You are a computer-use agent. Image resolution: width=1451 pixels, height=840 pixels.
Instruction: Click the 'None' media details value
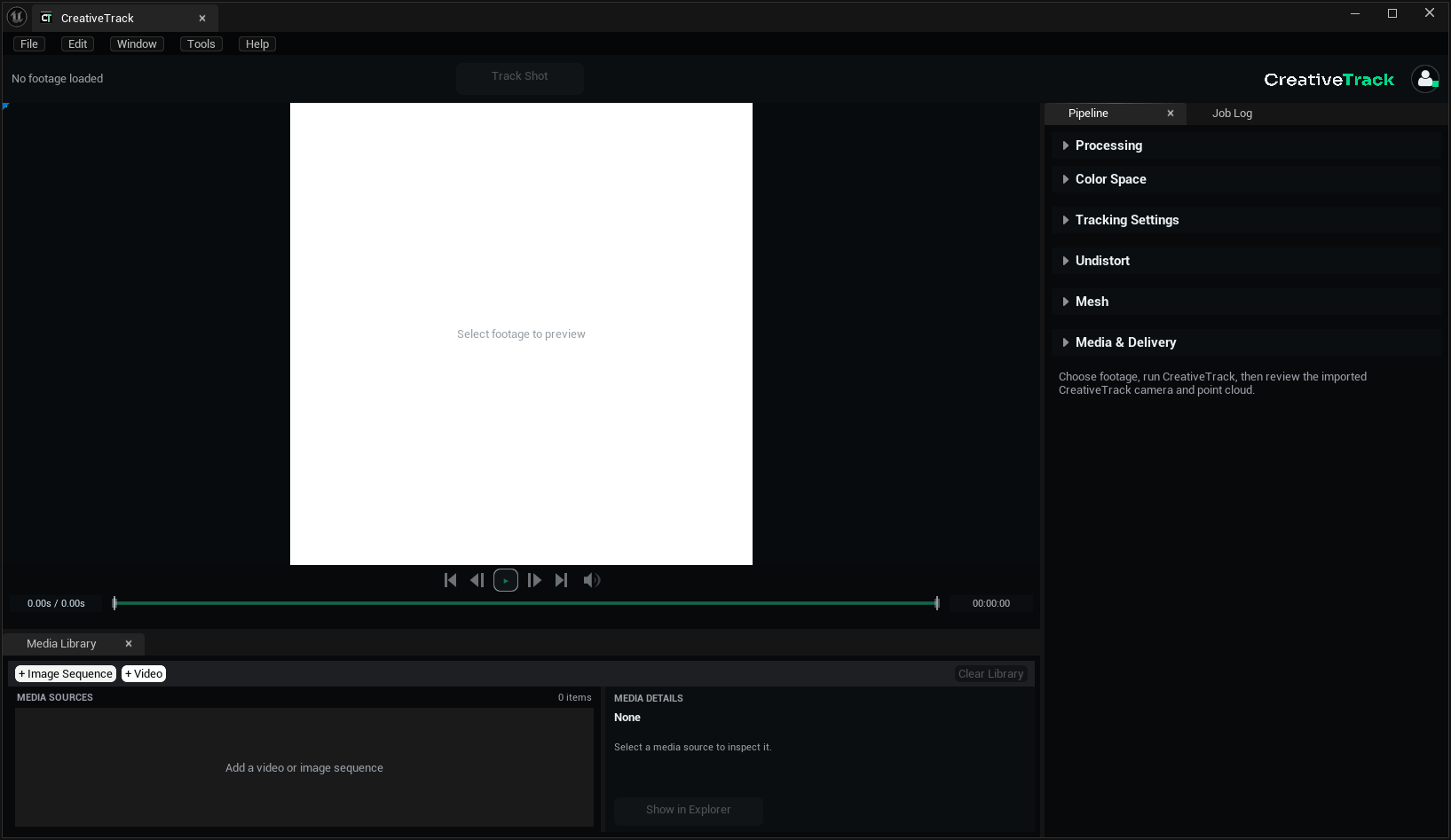tap(627, 718)
